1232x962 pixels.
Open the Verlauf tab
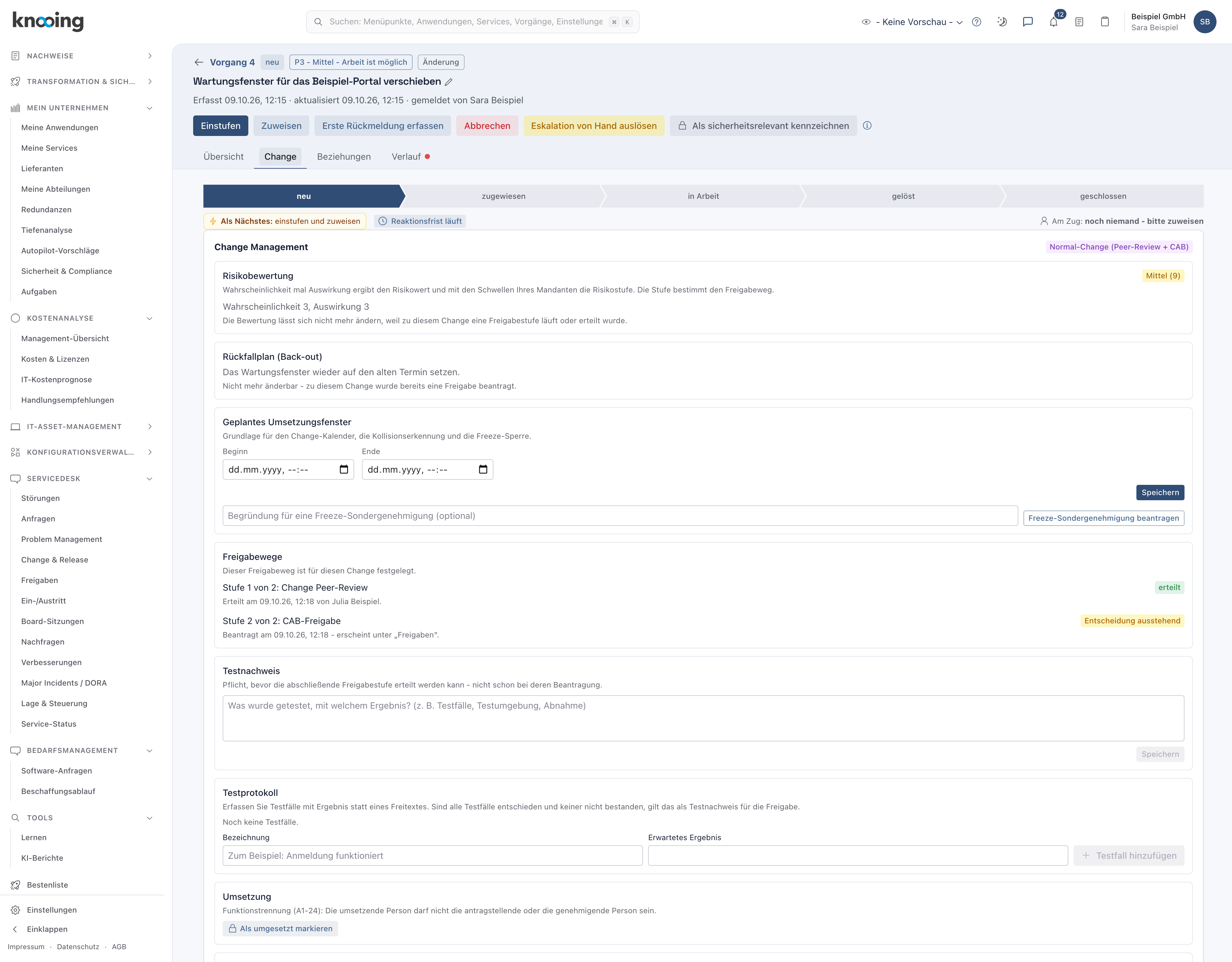coord(411,157)
